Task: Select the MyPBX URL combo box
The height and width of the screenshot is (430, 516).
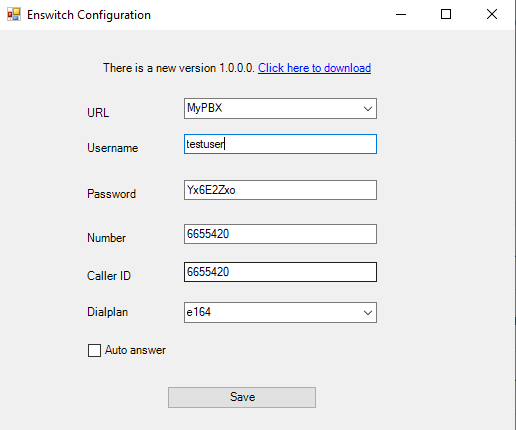Action: 280,108
